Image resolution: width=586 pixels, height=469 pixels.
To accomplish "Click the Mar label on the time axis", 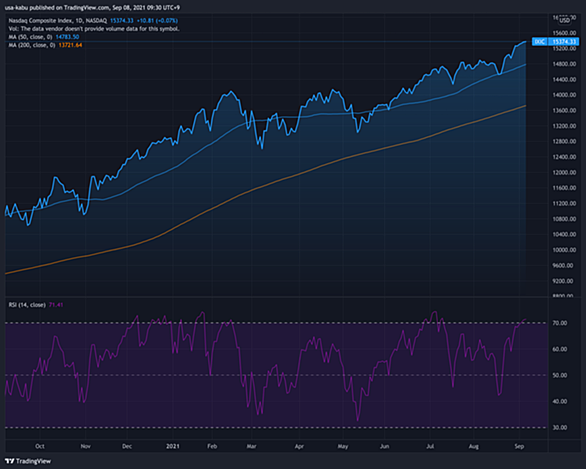I will click(252, 446).
